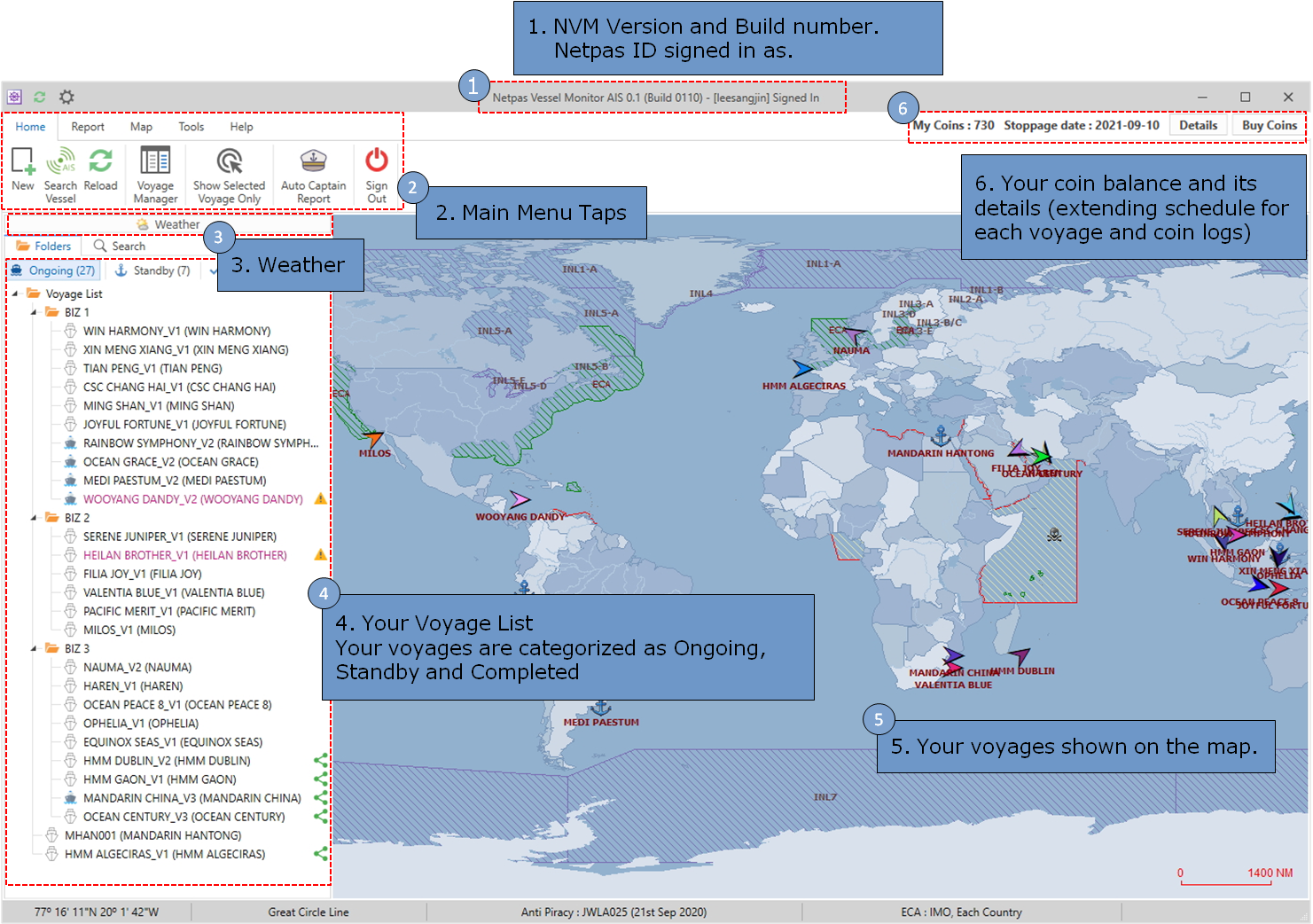
Task: Click the settings gear in title bar
Action: coord(66,97)
